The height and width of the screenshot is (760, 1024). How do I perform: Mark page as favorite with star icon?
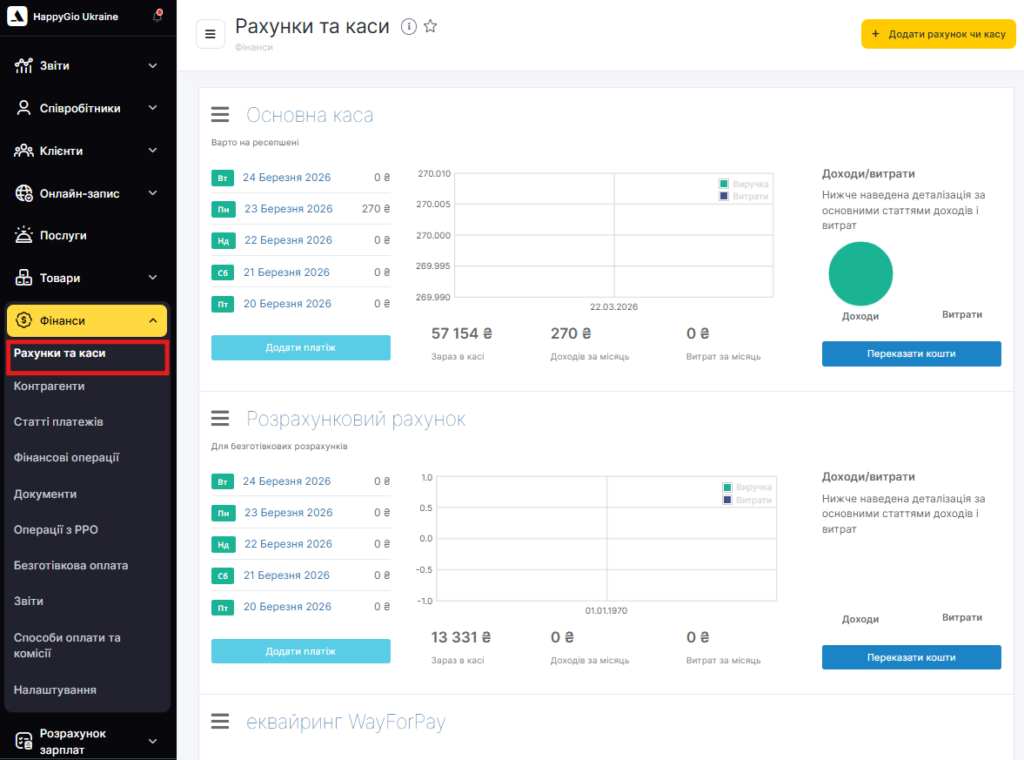[430, 27]
